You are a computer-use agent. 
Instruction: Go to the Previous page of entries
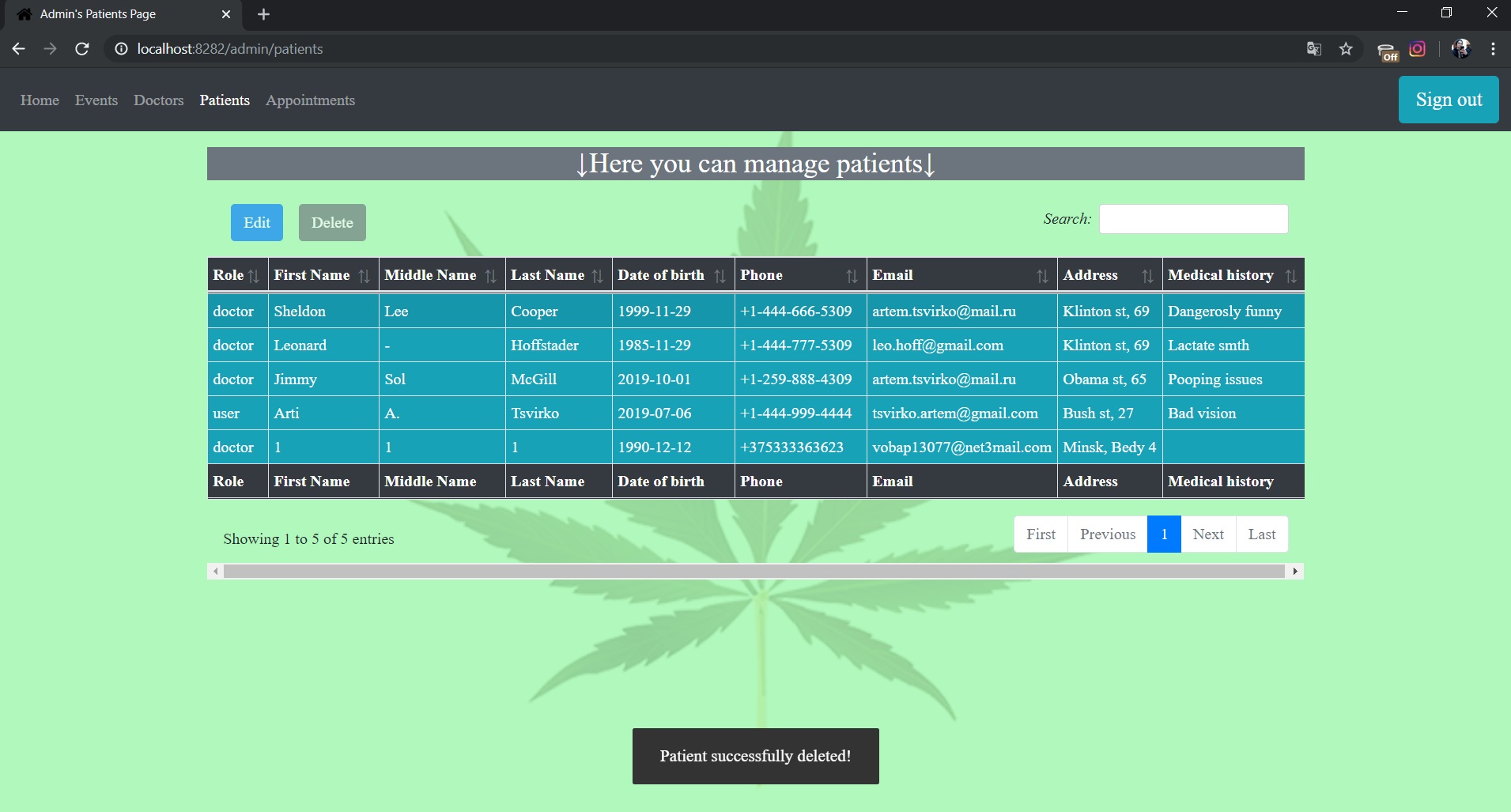point(1108,534)
